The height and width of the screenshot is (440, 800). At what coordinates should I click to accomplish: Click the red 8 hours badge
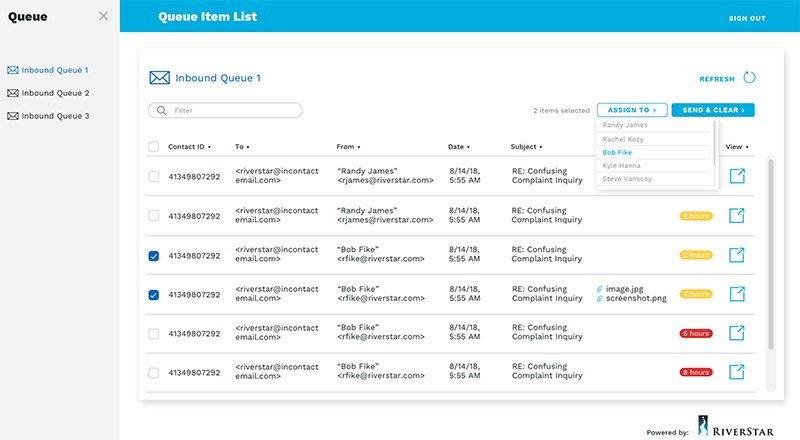[695, 372]
